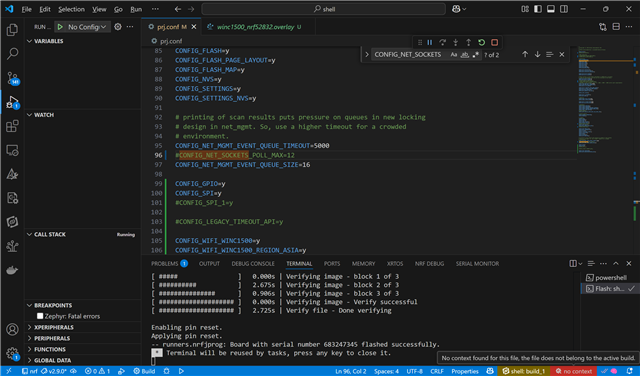Go to next find match

[538, 54]
